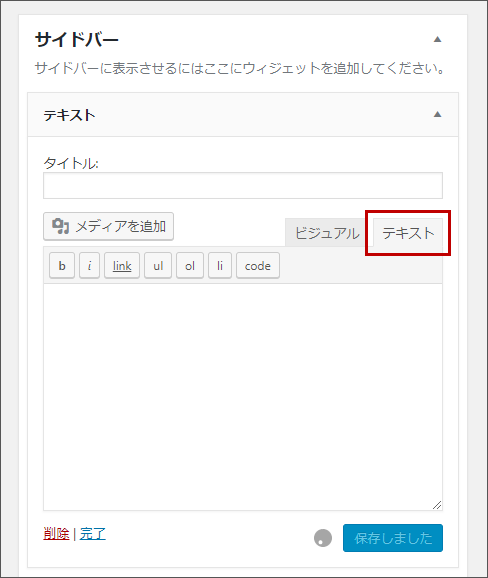Image resolution: width=488 pixels, height=578 pixels.
Task: Insert italic tag with i button
Action: (x=90, y=265)
